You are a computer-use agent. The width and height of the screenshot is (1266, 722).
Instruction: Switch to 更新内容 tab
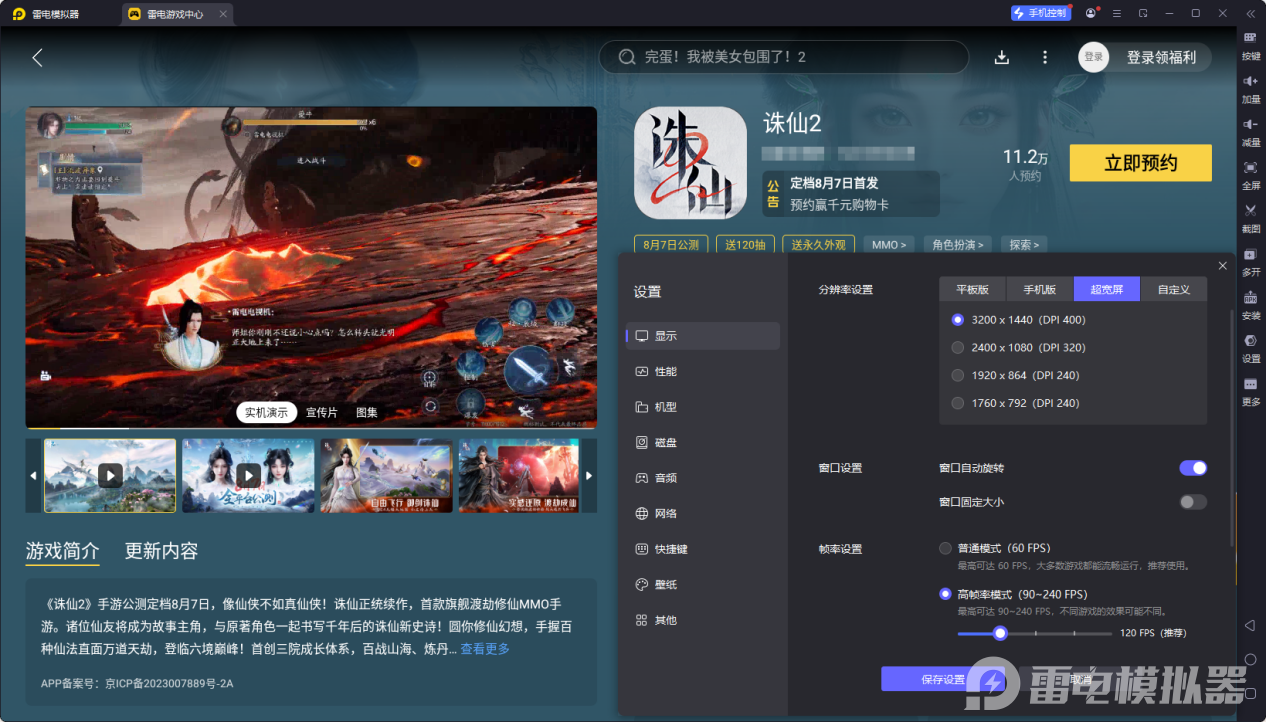161,551
